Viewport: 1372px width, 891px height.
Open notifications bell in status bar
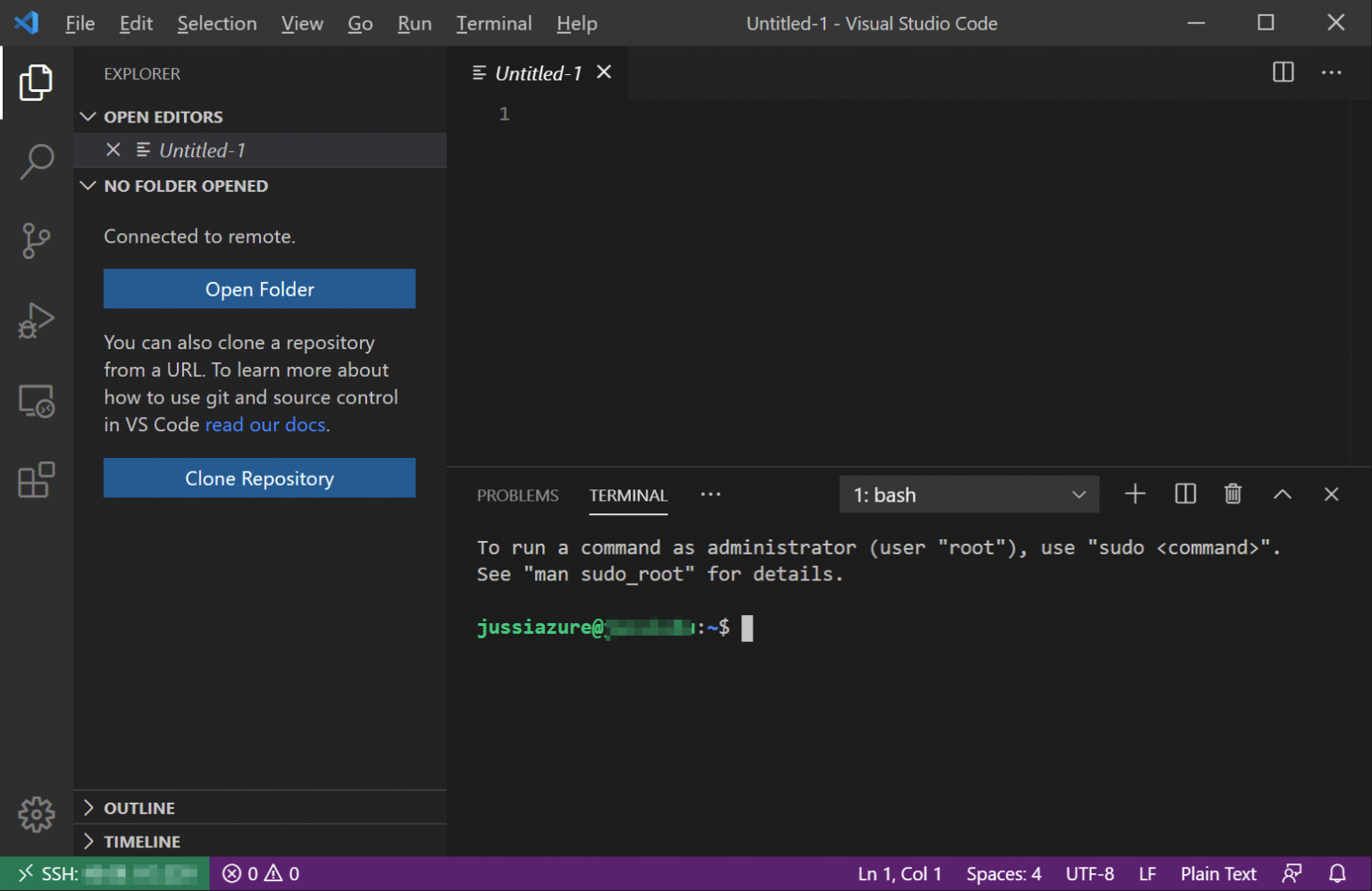point(1337,874)
